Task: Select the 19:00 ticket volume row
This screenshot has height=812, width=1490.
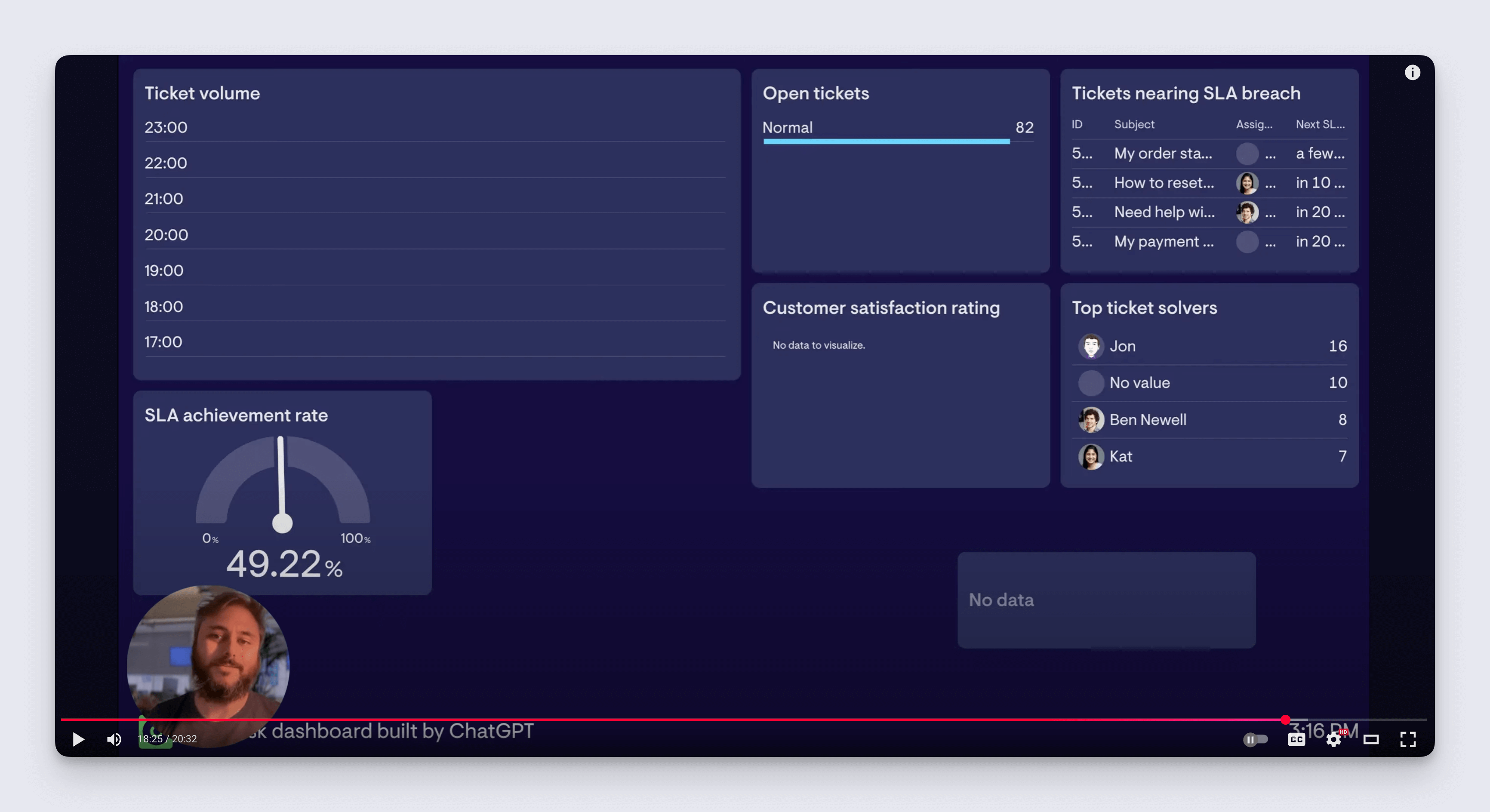Action: [434, 271]
